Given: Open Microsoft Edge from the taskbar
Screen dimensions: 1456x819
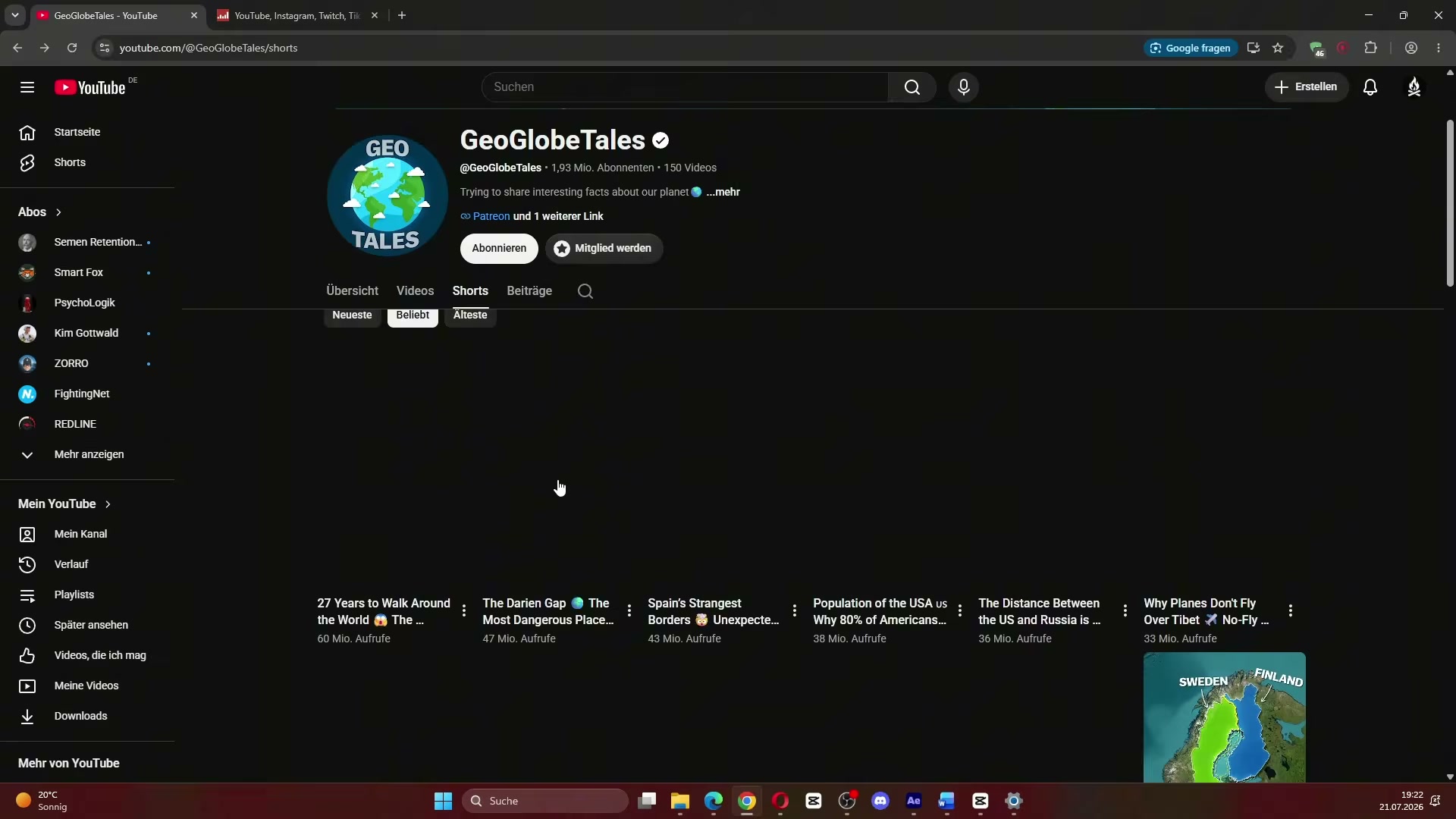Looking at the screenshot, I should (714, 801).
